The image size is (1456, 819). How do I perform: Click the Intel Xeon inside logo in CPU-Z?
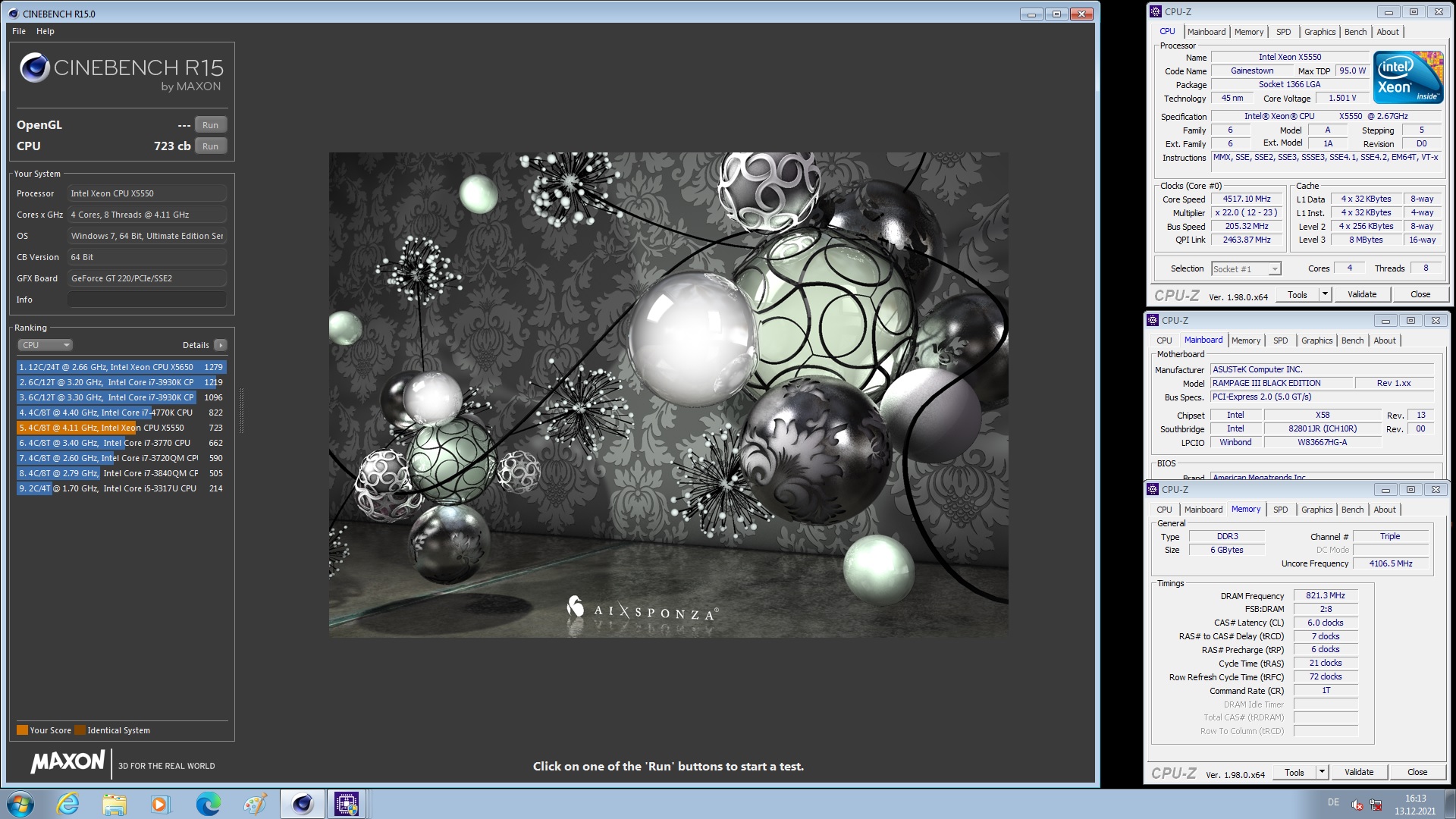[1409, 77]
